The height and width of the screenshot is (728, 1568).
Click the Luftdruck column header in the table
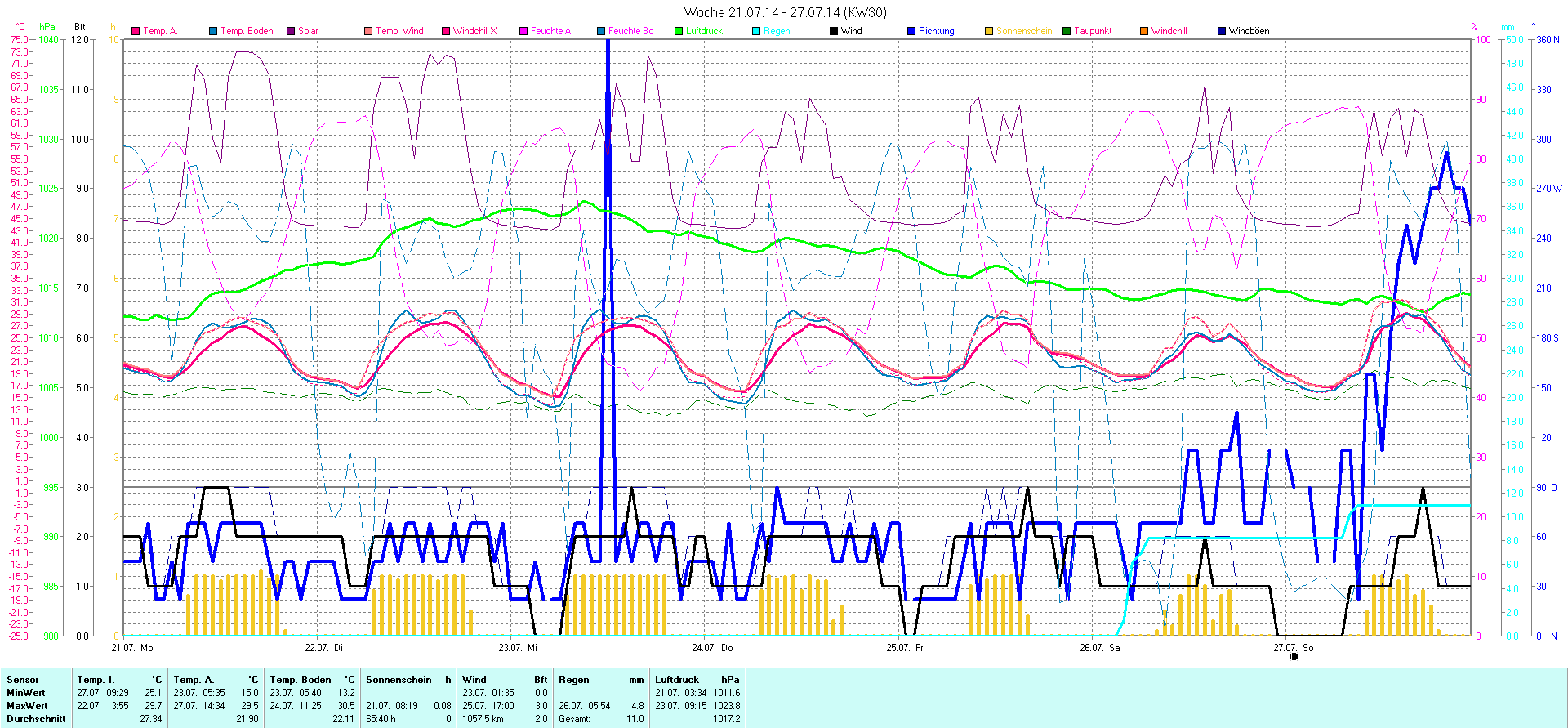(677, 680)
